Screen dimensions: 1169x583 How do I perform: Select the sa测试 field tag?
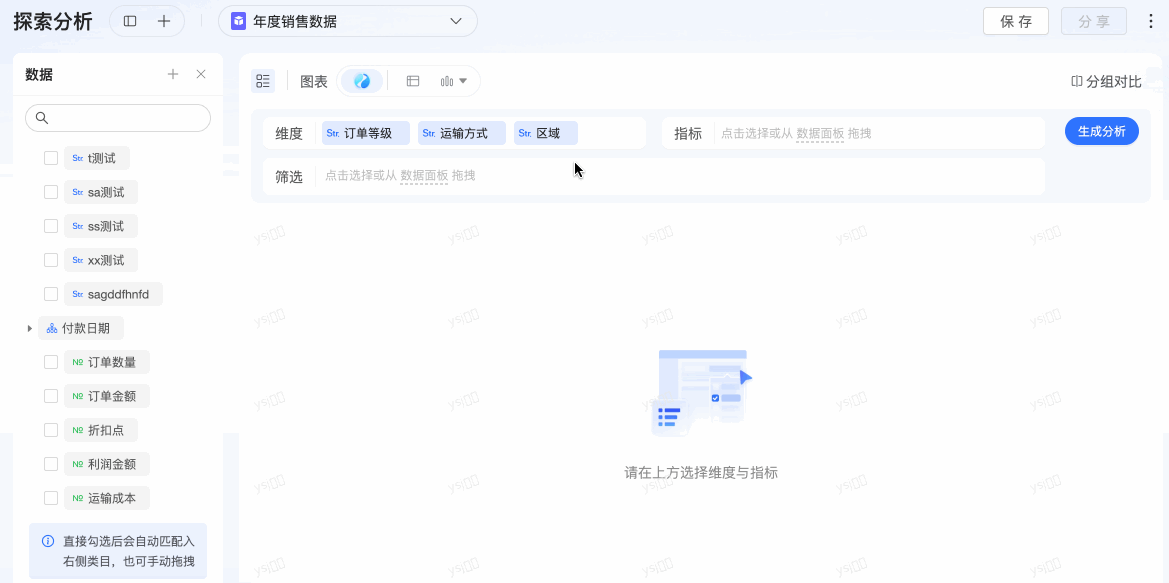[101, 192]
